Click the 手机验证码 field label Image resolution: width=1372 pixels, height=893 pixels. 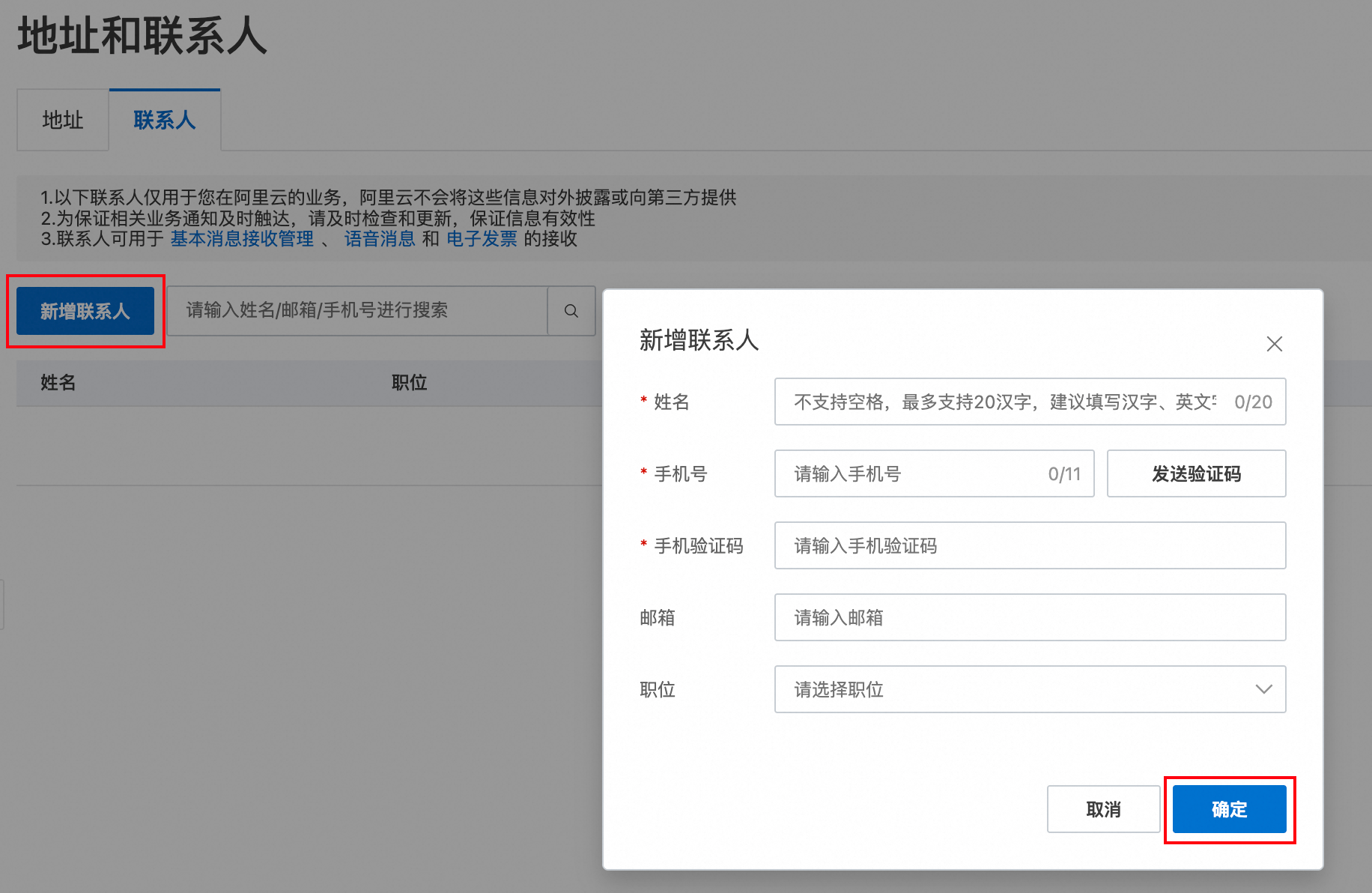(x=699, y=546)
